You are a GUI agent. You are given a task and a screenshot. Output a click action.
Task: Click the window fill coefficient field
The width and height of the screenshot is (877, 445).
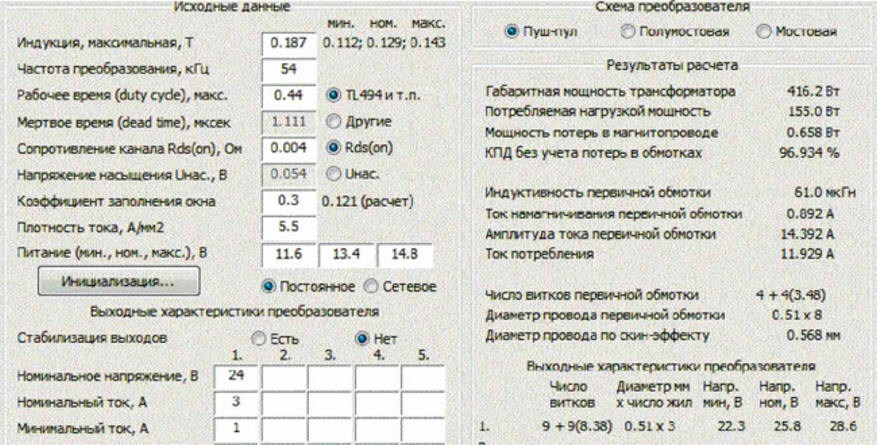point(287,202)
